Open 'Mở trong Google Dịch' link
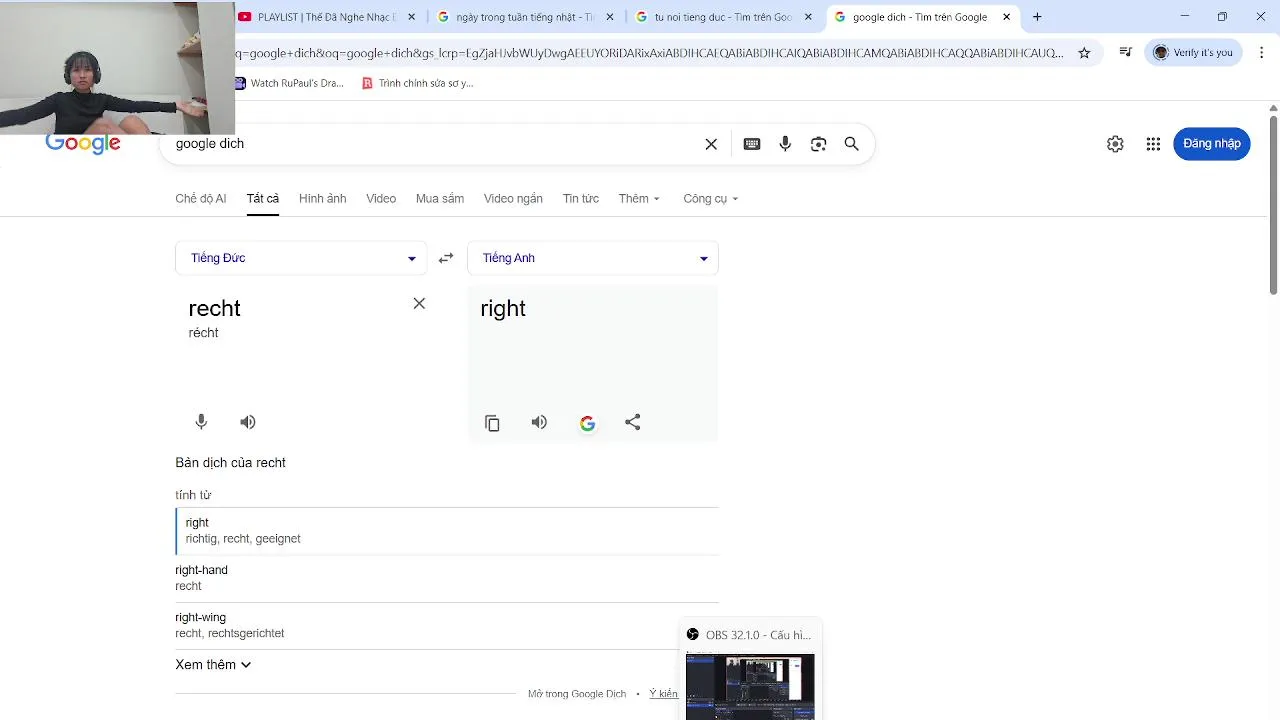1280x720 pixels. (577, 694)
